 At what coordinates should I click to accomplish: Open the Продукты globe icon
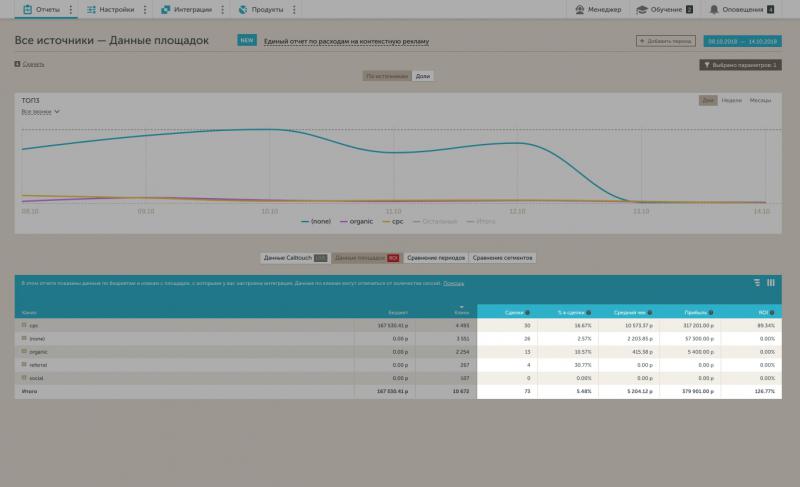pos(242,9)
